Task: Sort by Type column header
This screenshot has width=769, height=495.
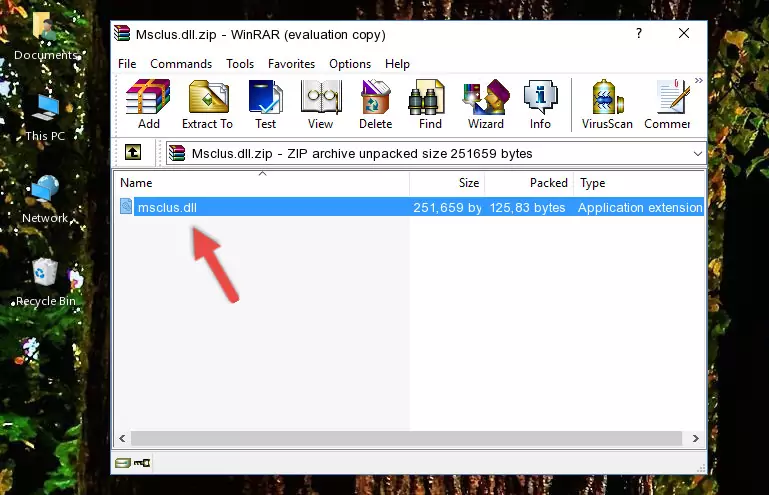Action: click(x=640, y=183)
